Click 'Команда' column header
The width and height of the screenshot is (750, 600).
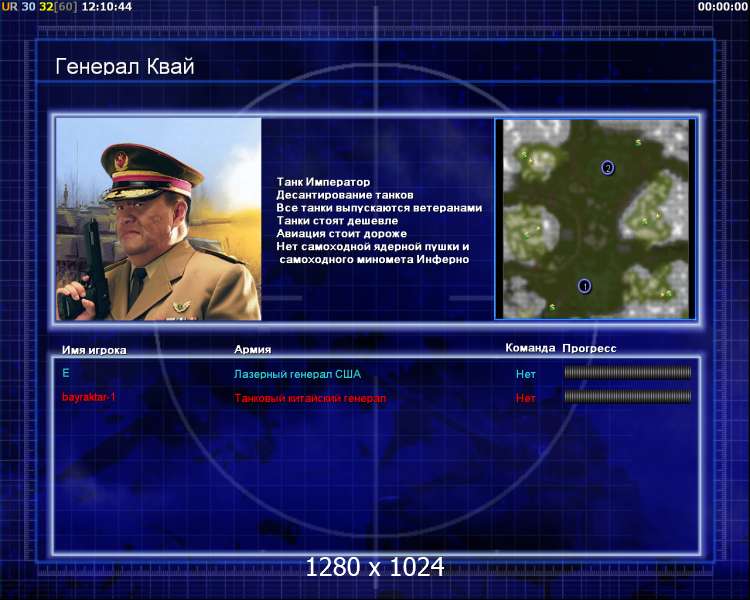(x=530, y=348)
